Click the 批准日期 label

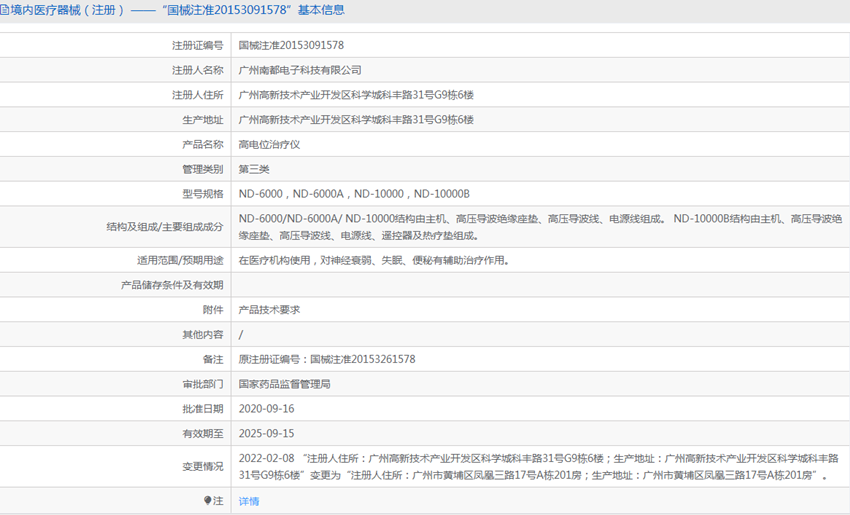click(x=203, y=409)
